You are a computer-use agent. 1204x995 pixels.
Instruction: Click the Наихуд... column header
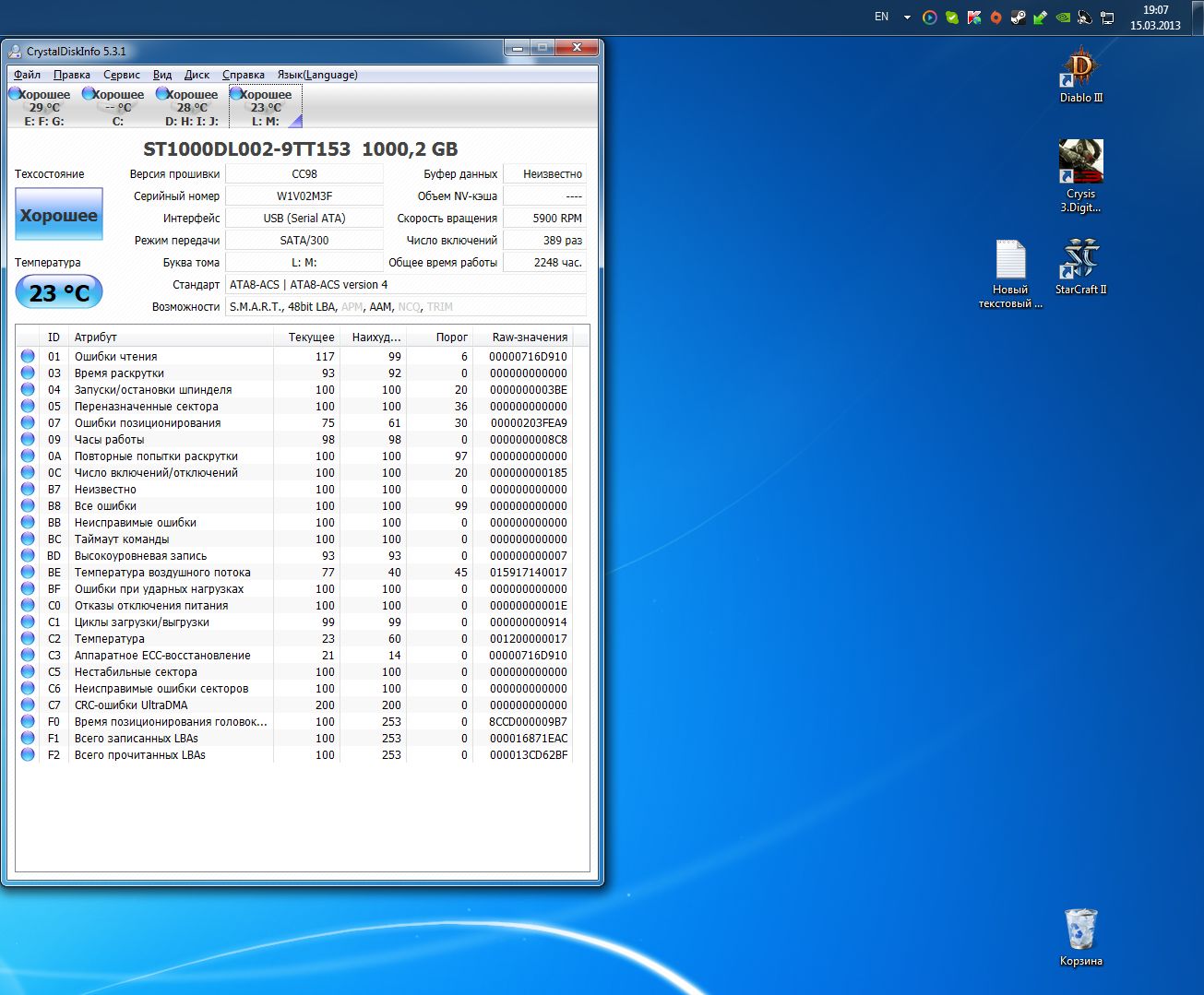pyautogui.click(x=373, y=337)
